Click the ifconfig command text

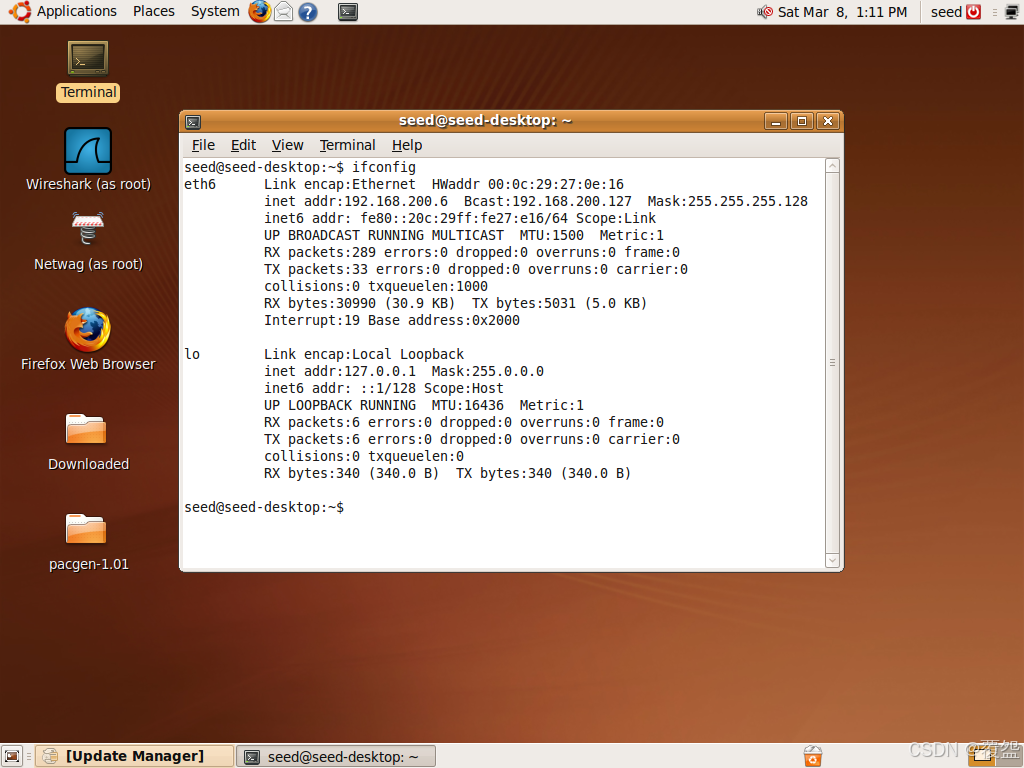(x=384, y=167)
